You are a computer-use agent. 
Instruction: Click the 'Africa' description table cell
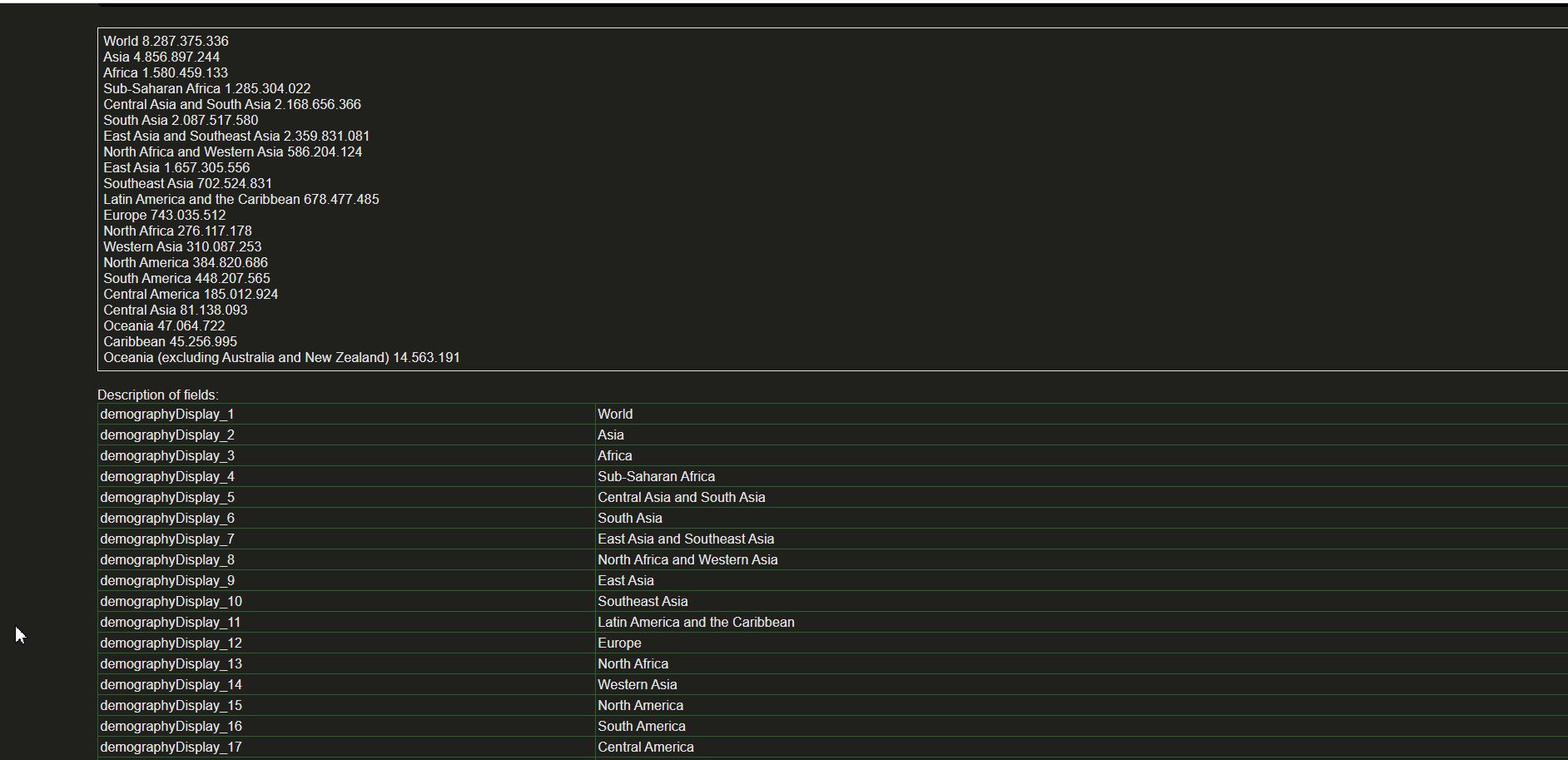click(x=1082, y=455)
